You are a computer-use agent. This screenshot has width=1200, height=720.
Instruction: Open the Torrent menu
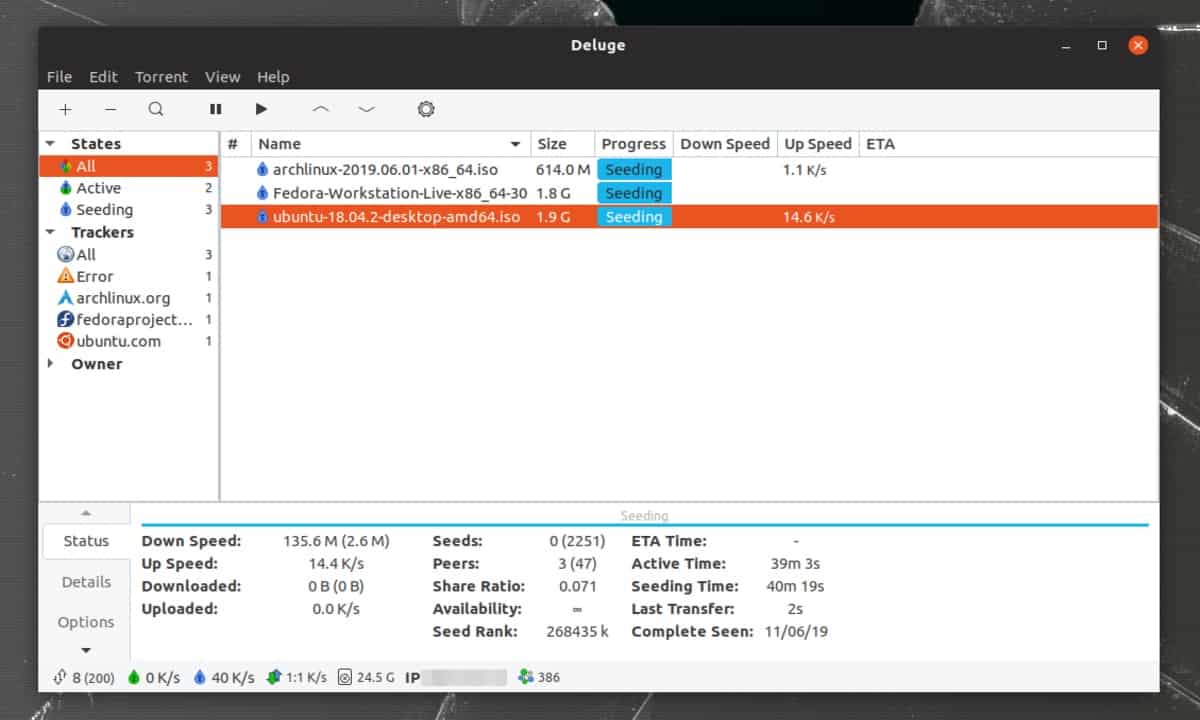click(x=161, y=77)
